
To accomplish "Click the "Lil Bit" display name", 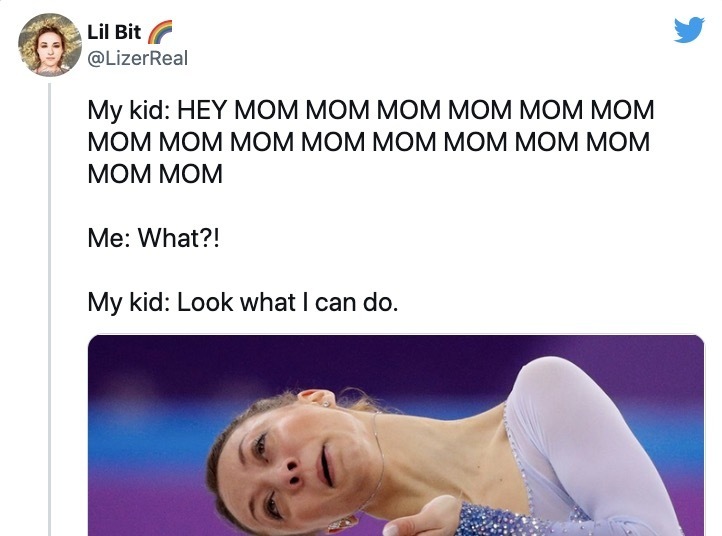I will click(114, 32).
